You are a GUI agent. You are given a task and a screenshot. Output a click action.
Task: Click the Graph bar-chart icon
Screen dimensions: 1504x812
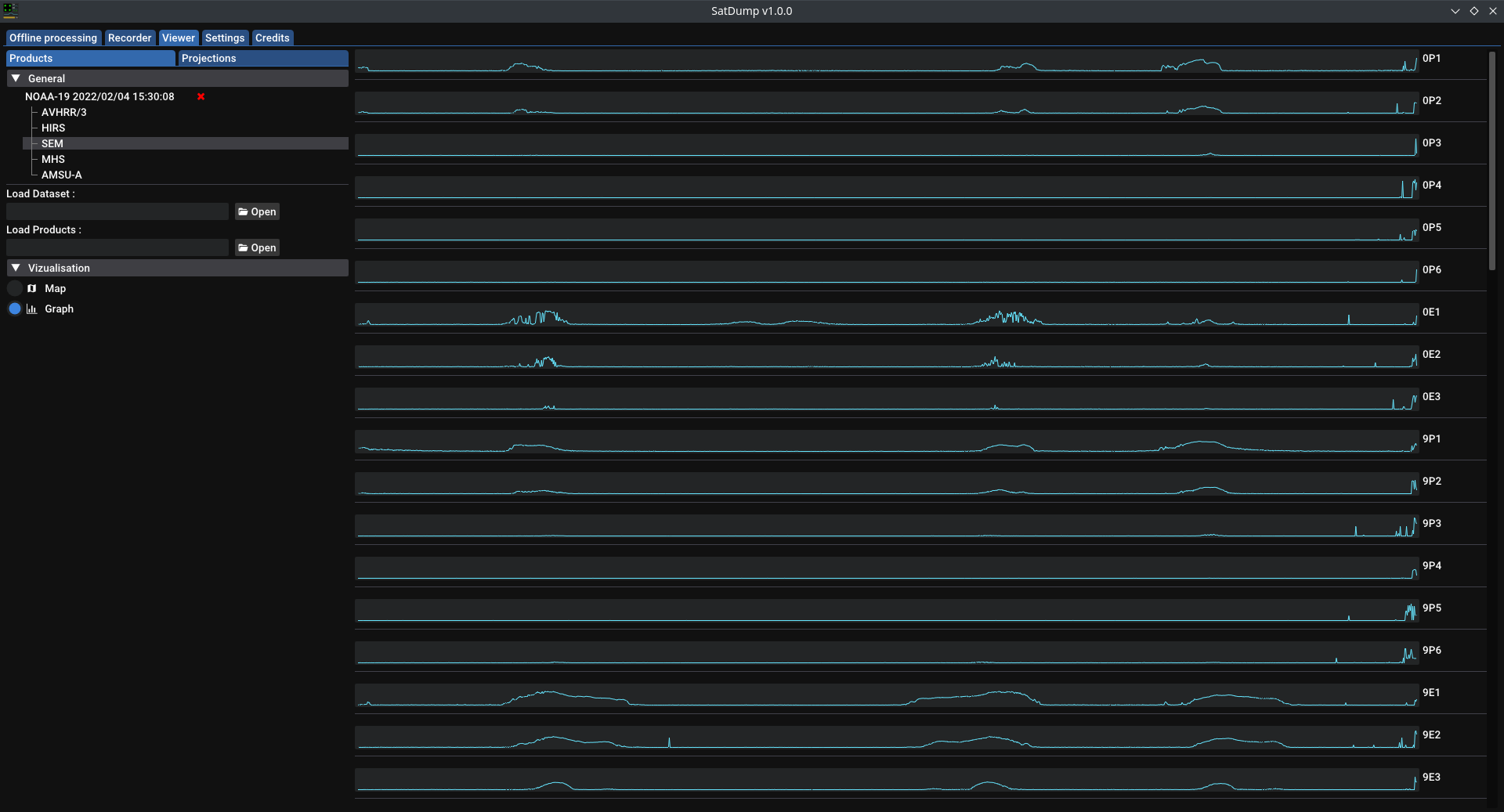tap(32, 309)
